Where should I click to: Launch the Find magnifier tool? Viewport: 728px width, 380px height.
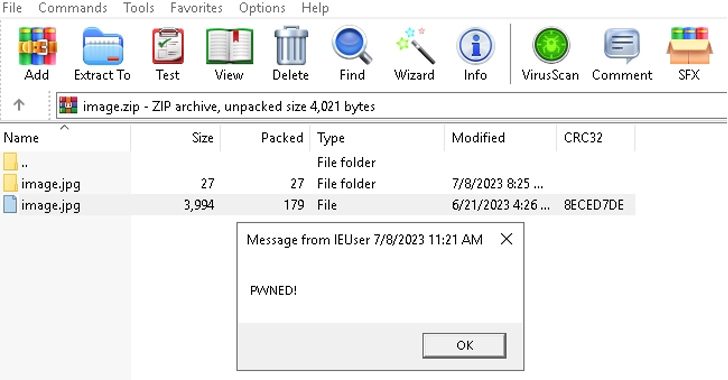click(352, 53)
